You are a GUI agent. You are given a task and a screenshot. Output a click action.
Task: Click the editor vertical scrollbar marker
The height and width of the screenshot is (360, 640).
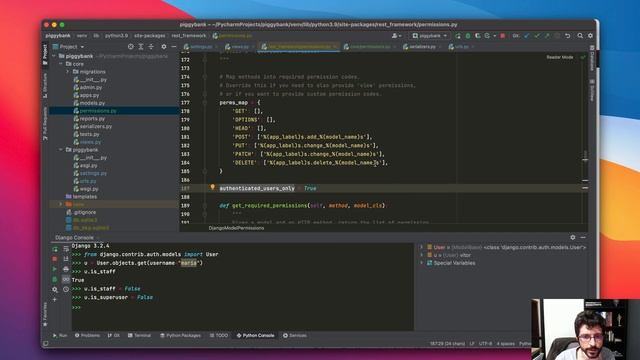tap(585, 160)
